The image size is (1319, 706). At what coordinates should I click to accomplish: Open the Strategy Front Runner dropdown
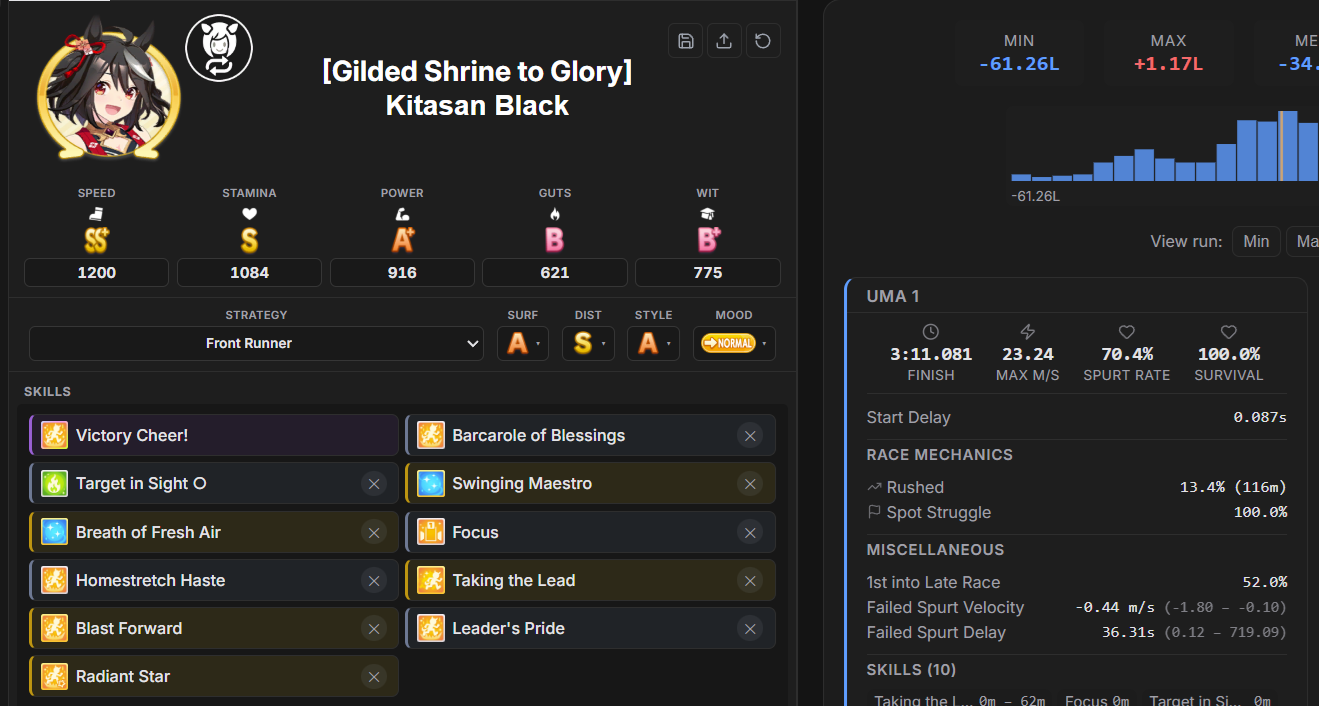click(x=256, y=343)
